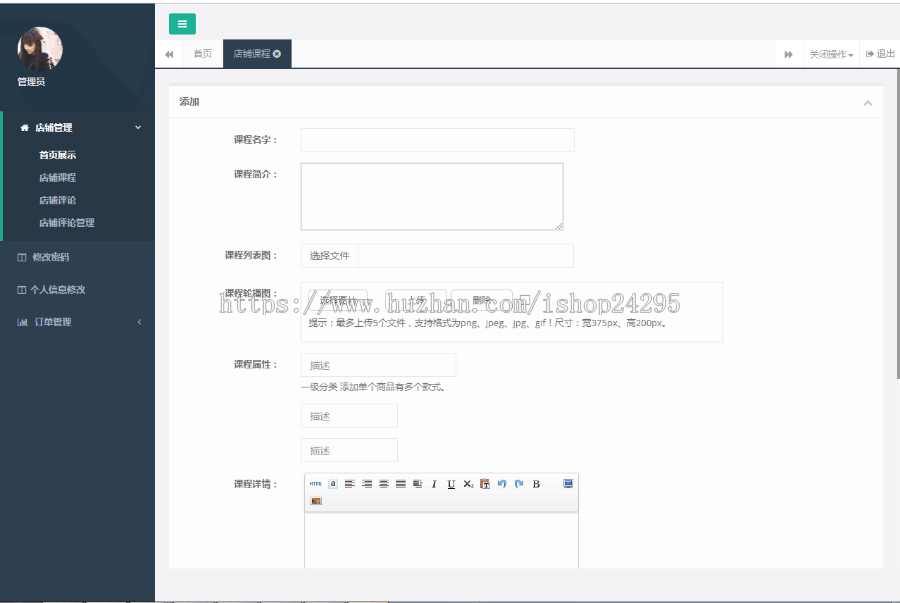Click inside the 课程名字 input field

[436, 140]
